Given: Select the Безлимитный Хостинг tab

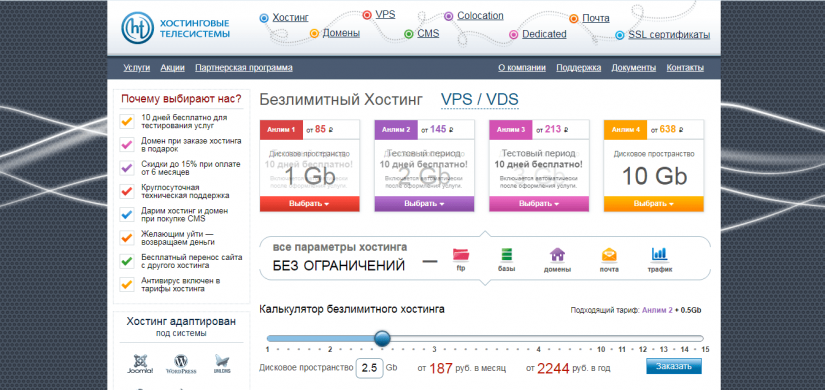Looking at the screenshot, I should pyautogui.click(x=341, y=99).
